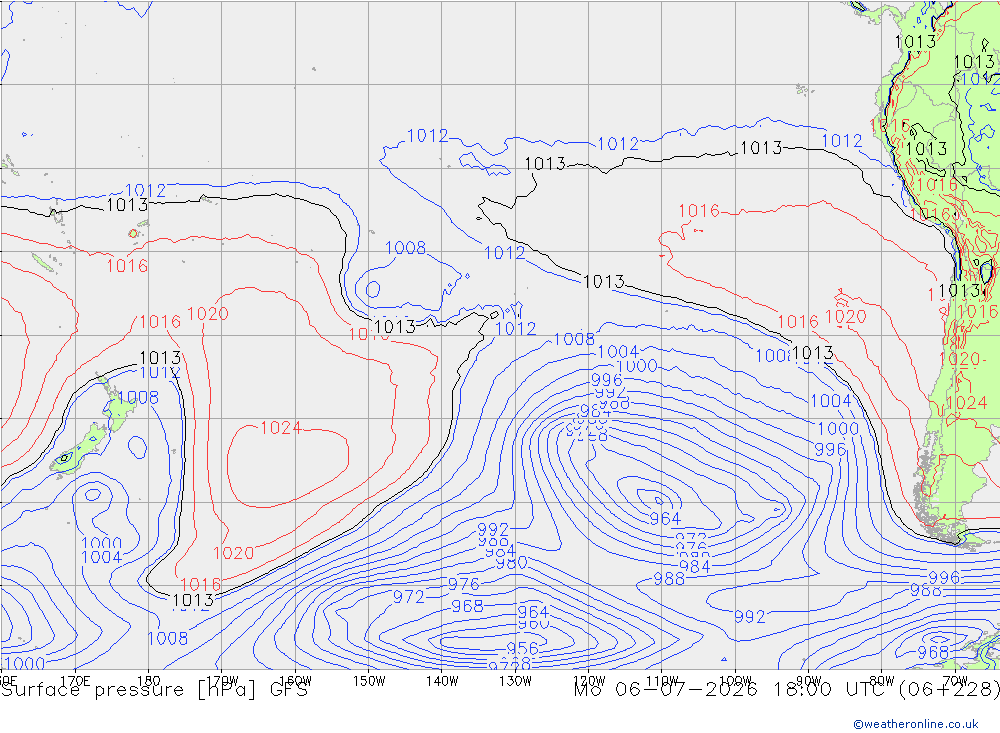Click the 140W longitude label
The image size is (1000, 733).
click(x=442, y=681)
